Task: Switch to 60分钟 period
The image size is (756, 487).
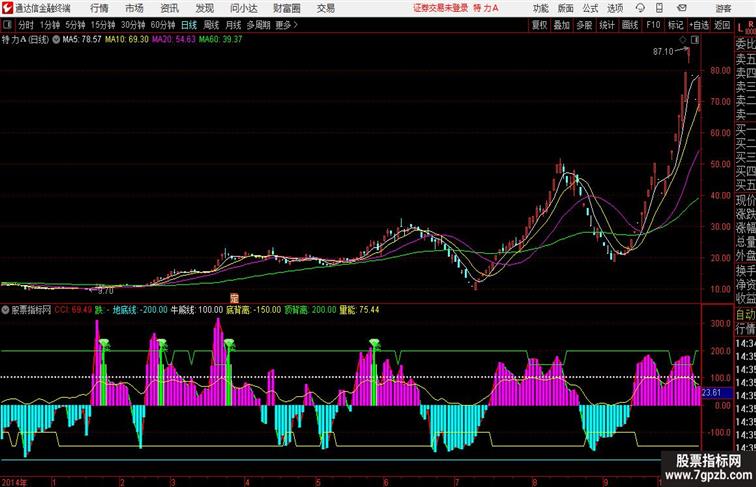Action: (x=162, y=25)
